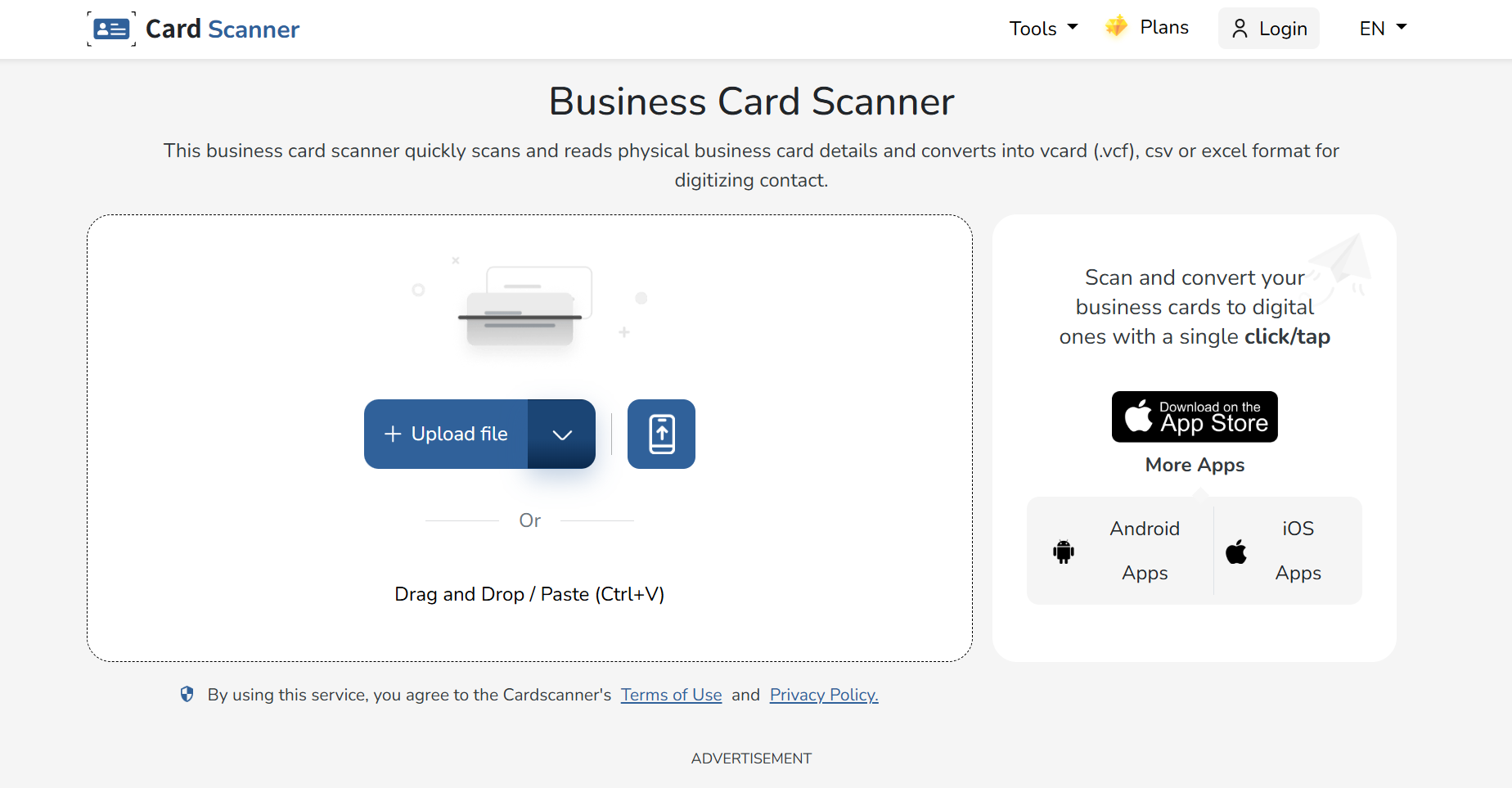
Task: Click the scanner illustration in the upload area
Action: (521, 307)
